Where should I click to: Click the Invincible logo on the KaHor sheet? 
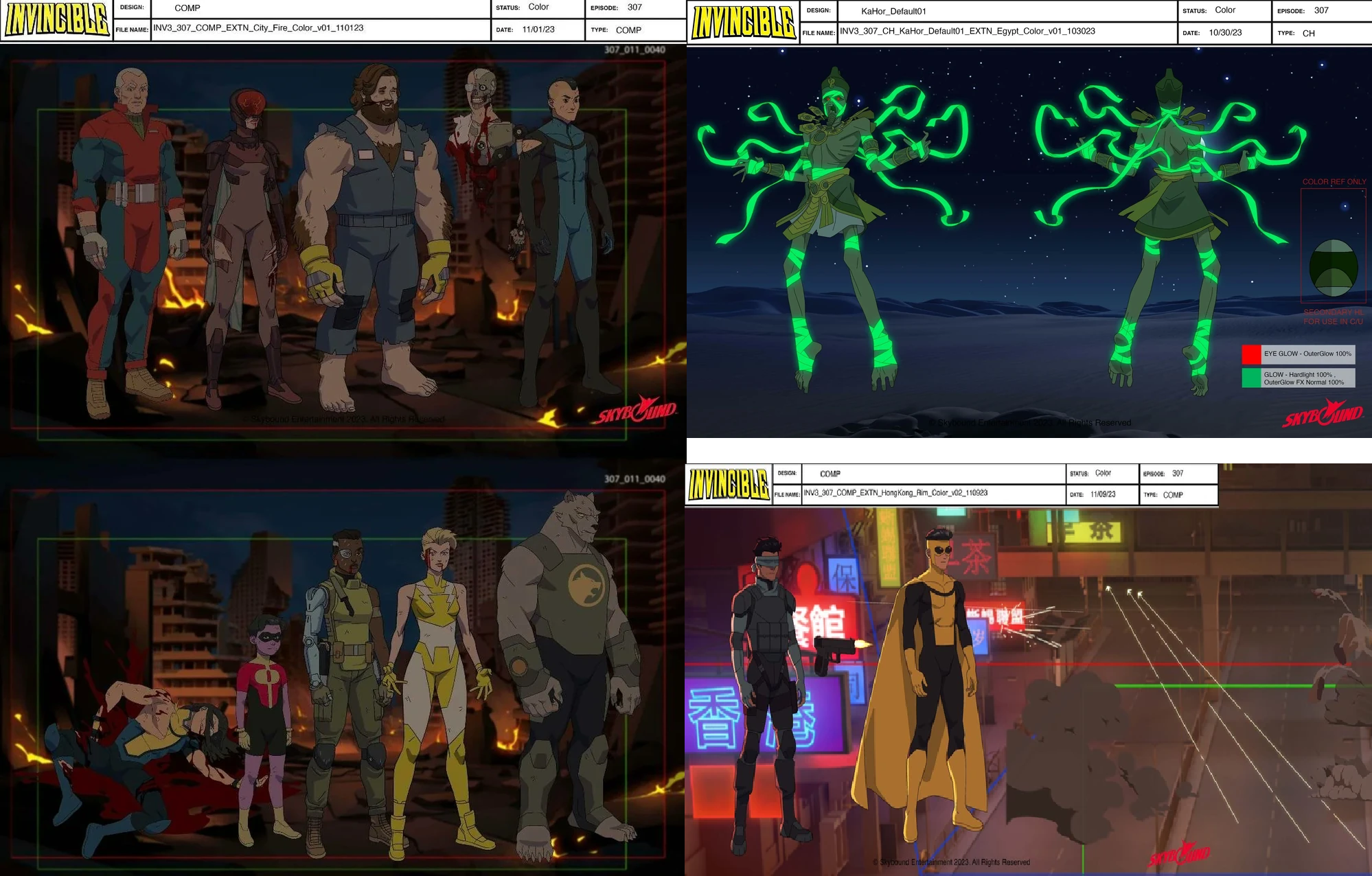click(x=744, y=23)
